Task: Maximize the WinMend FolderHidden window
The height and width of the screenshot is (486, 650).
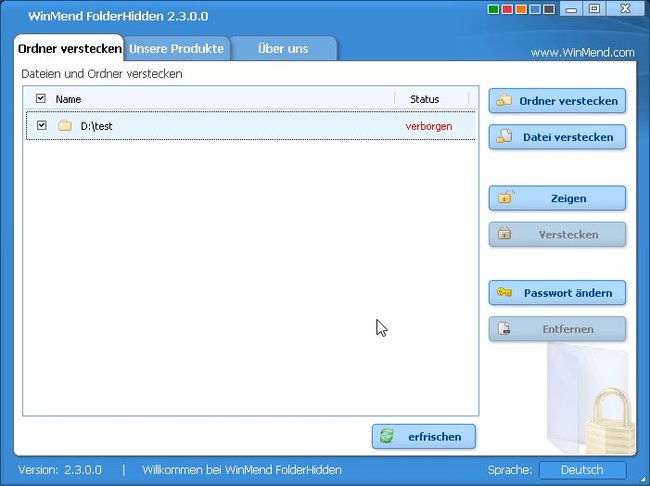Action: tap(594, 9)
